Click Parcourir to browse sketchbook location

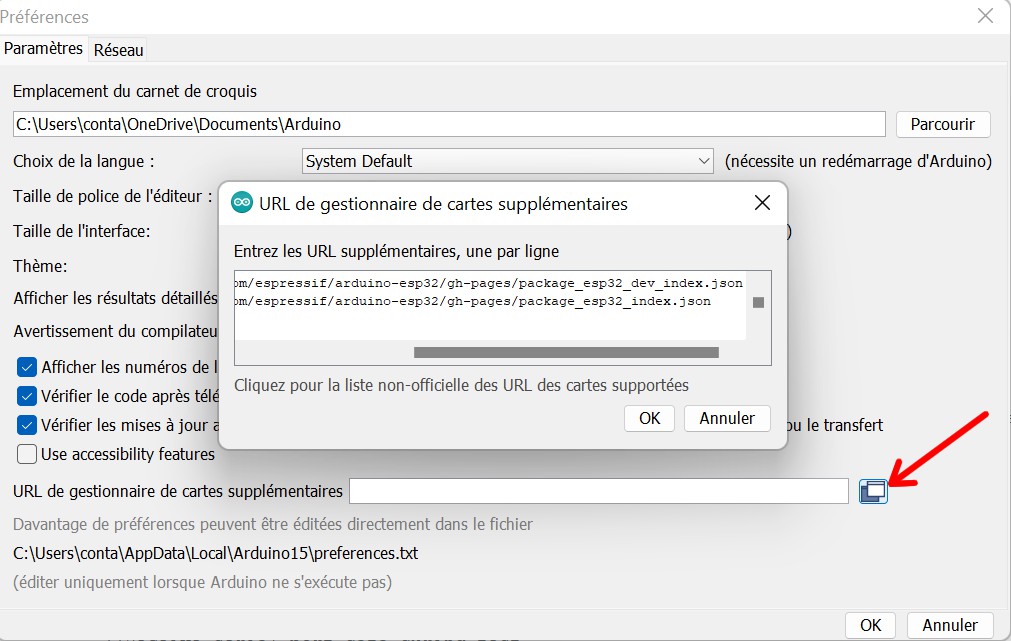[x=943, y=124]
